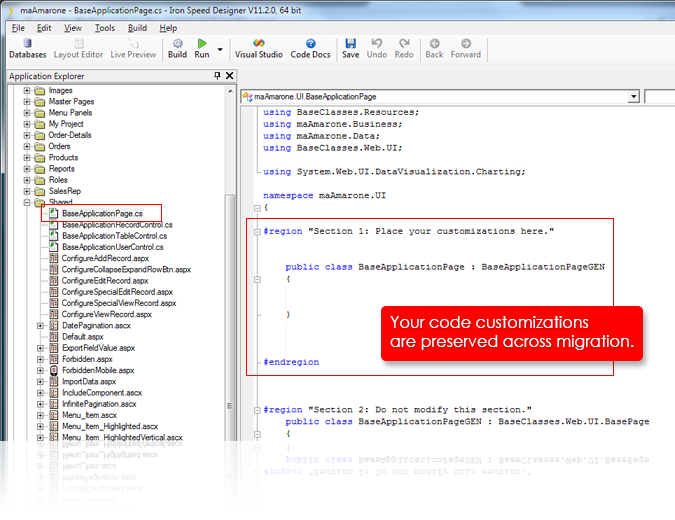
Task: Open Code Docs help
Action: point(310,49)
